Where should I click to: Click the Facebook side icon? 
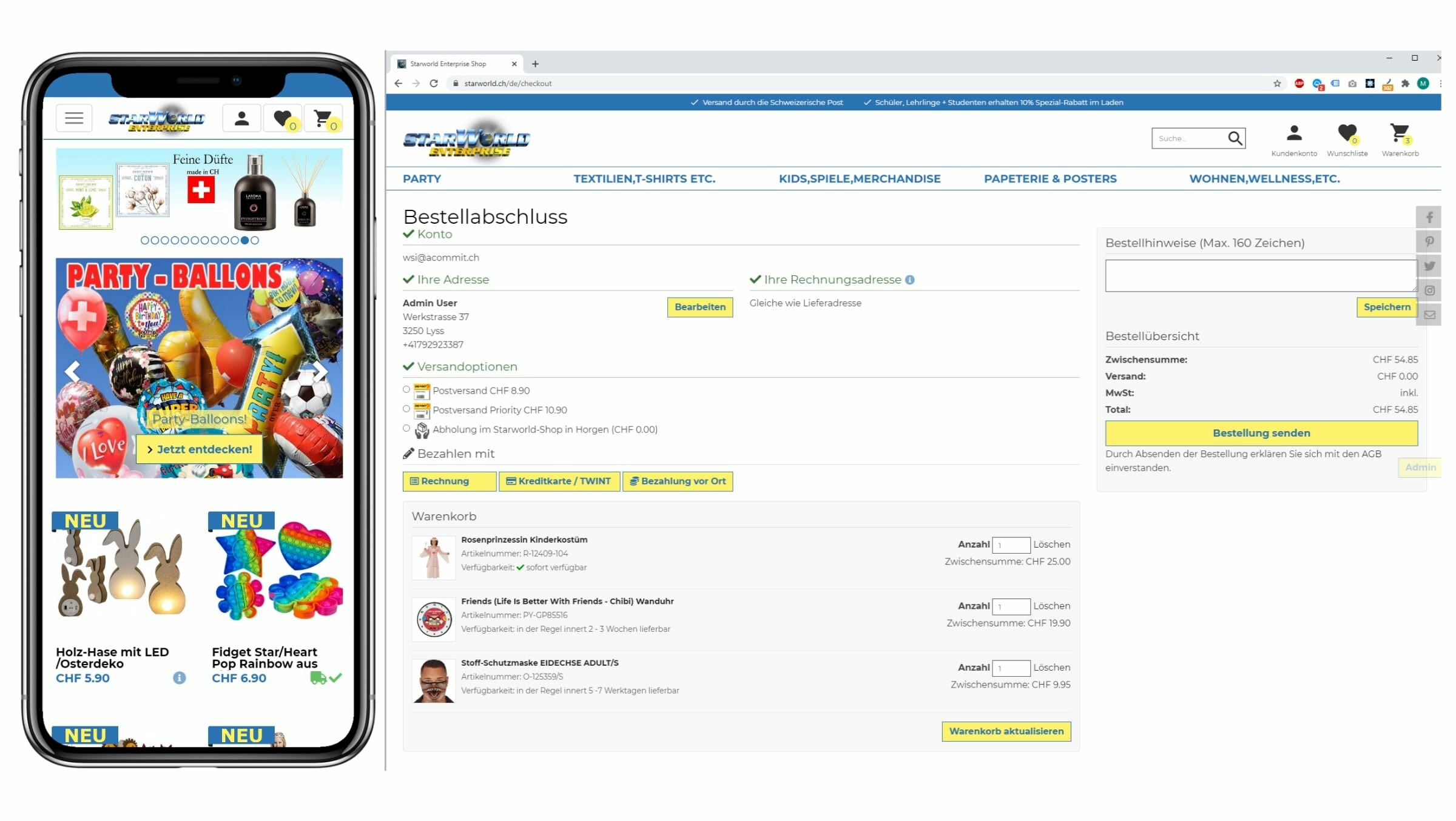1429,217
